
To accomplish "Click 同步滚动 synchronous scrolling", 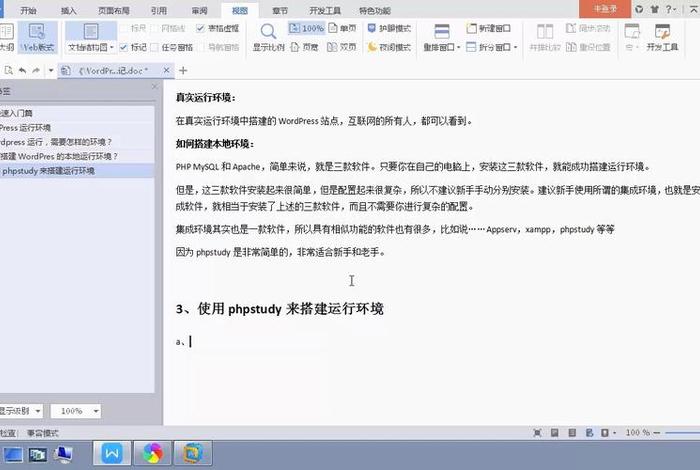I will pos(588,28).
